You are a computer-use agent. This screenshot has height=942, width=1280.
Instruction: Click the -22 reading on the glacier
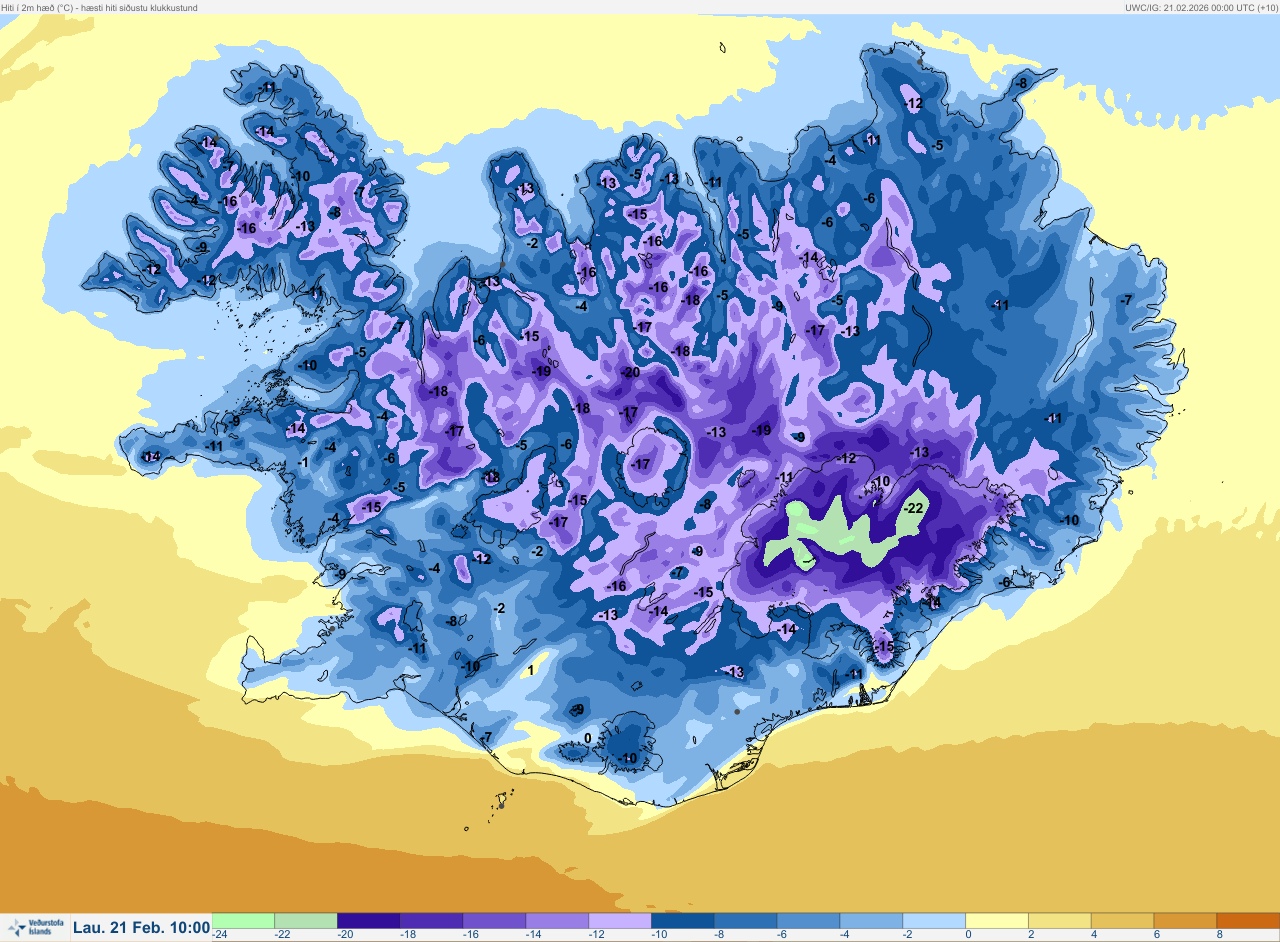pos(913,508)
